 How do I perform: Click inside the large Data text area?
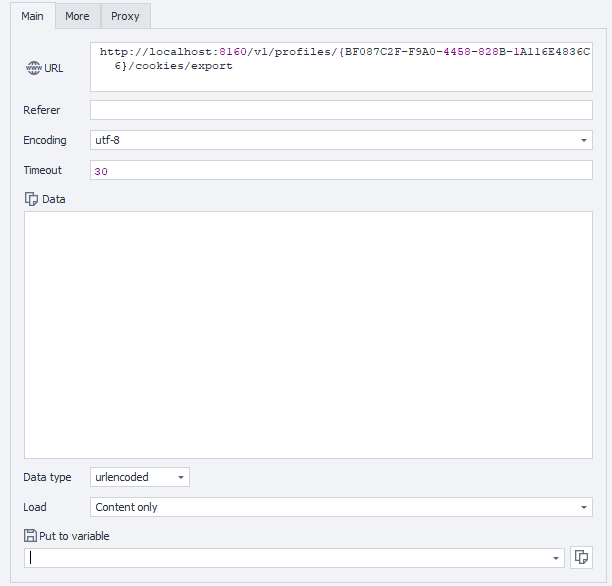click(x=308, y=335)
